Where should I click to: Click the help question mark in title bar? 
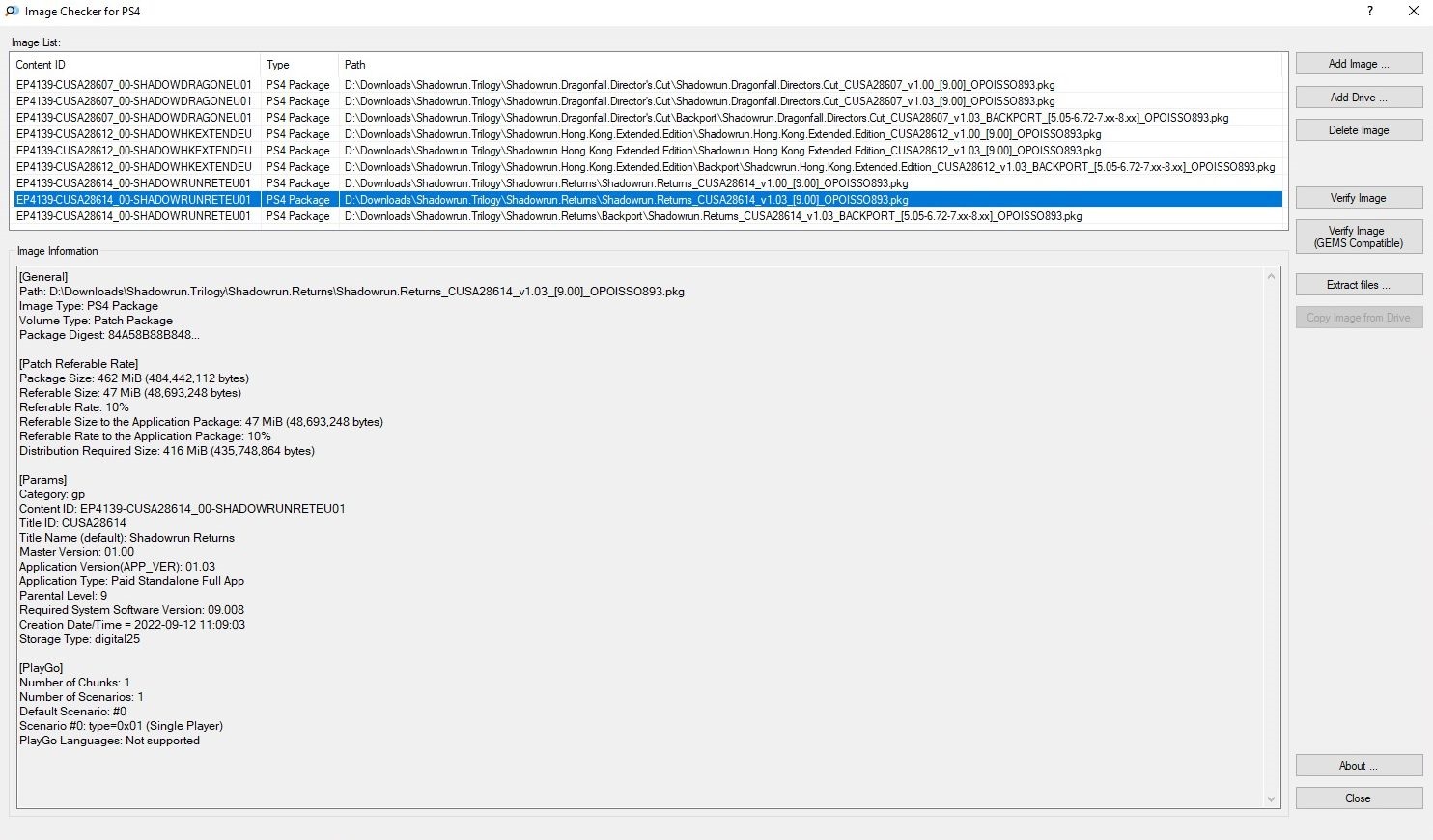click(x=1370, y=12)
